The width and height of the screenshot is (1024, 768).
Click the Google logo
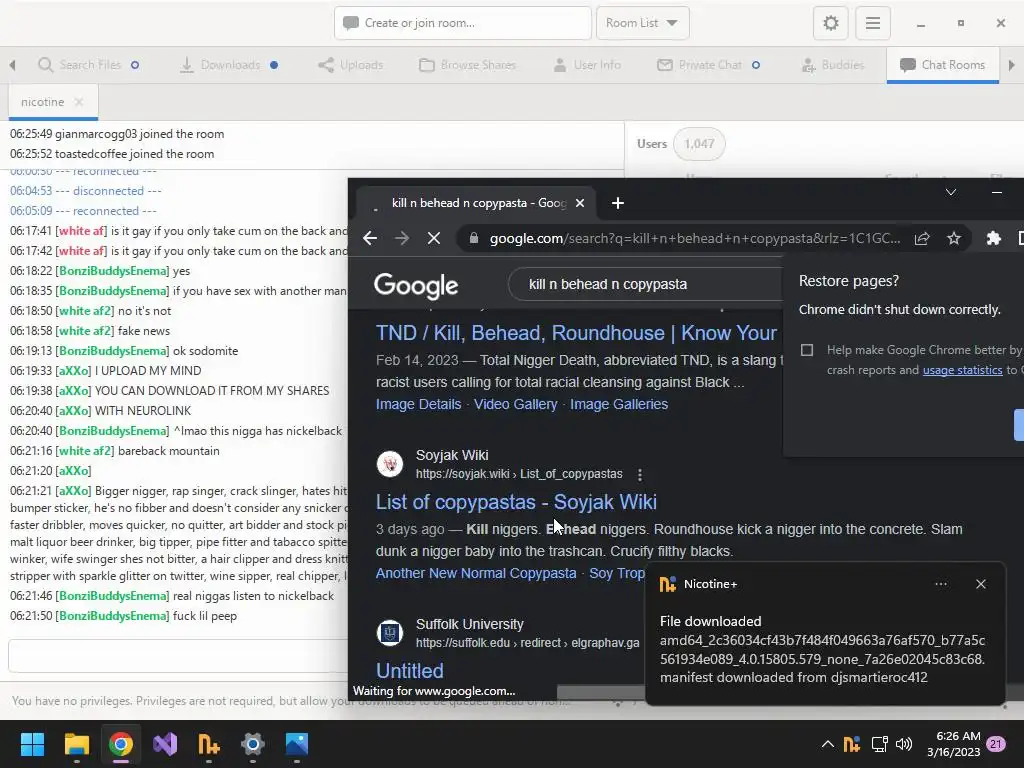(x=416, y=285)
